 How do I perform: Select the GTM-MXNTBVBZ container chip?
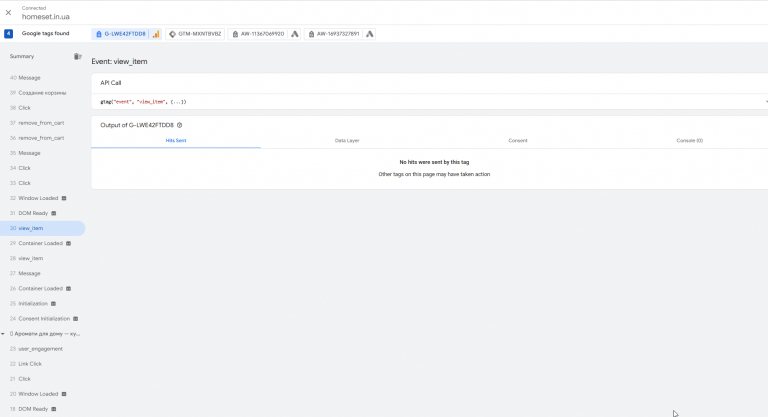click(195, 34)
